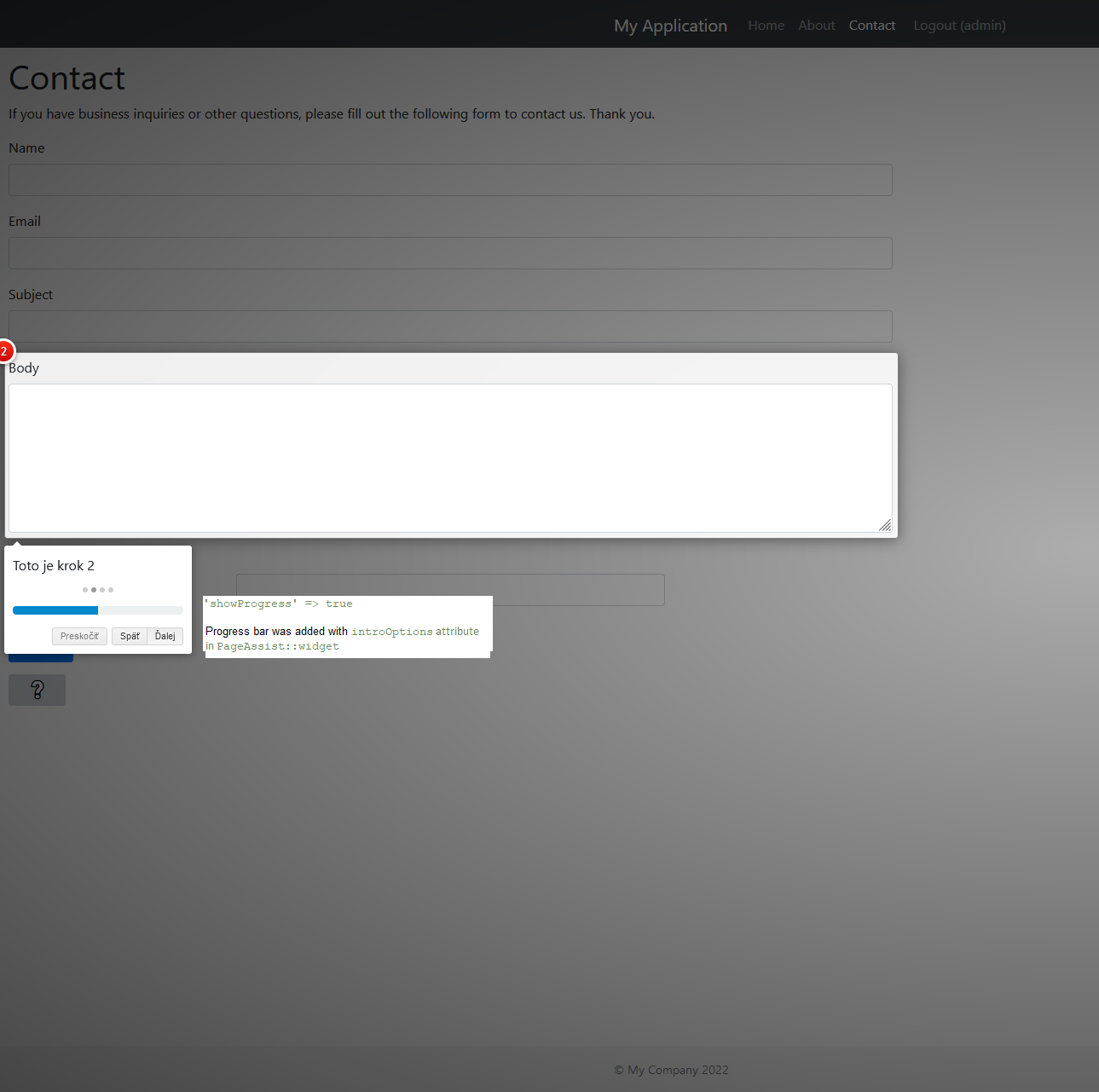Open the Home navigation link
This screenshot has width=1099, height=1092.
766,26
